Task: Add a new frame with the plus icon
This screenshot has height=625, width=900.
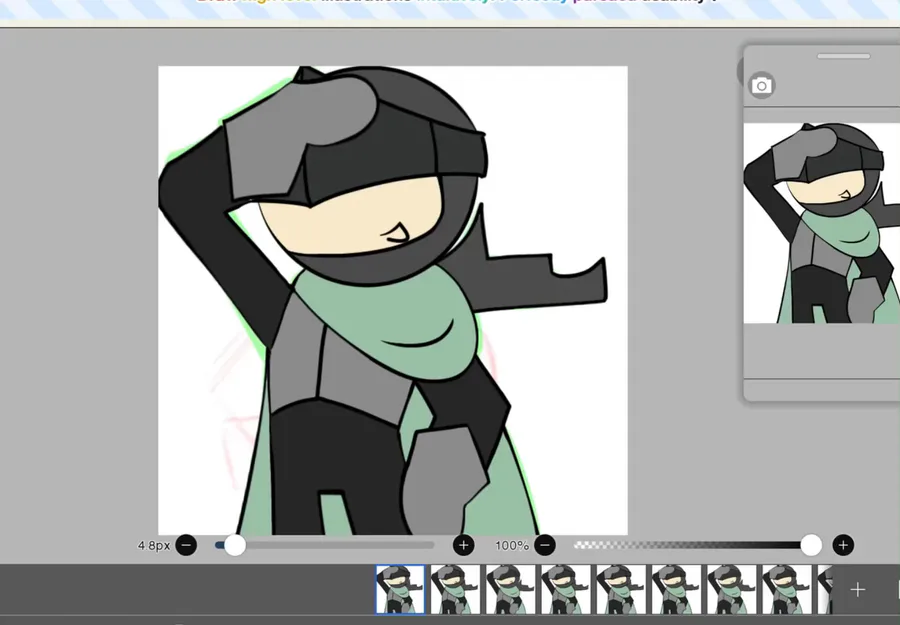Action: pyautogui.click(x=858, y=589)
